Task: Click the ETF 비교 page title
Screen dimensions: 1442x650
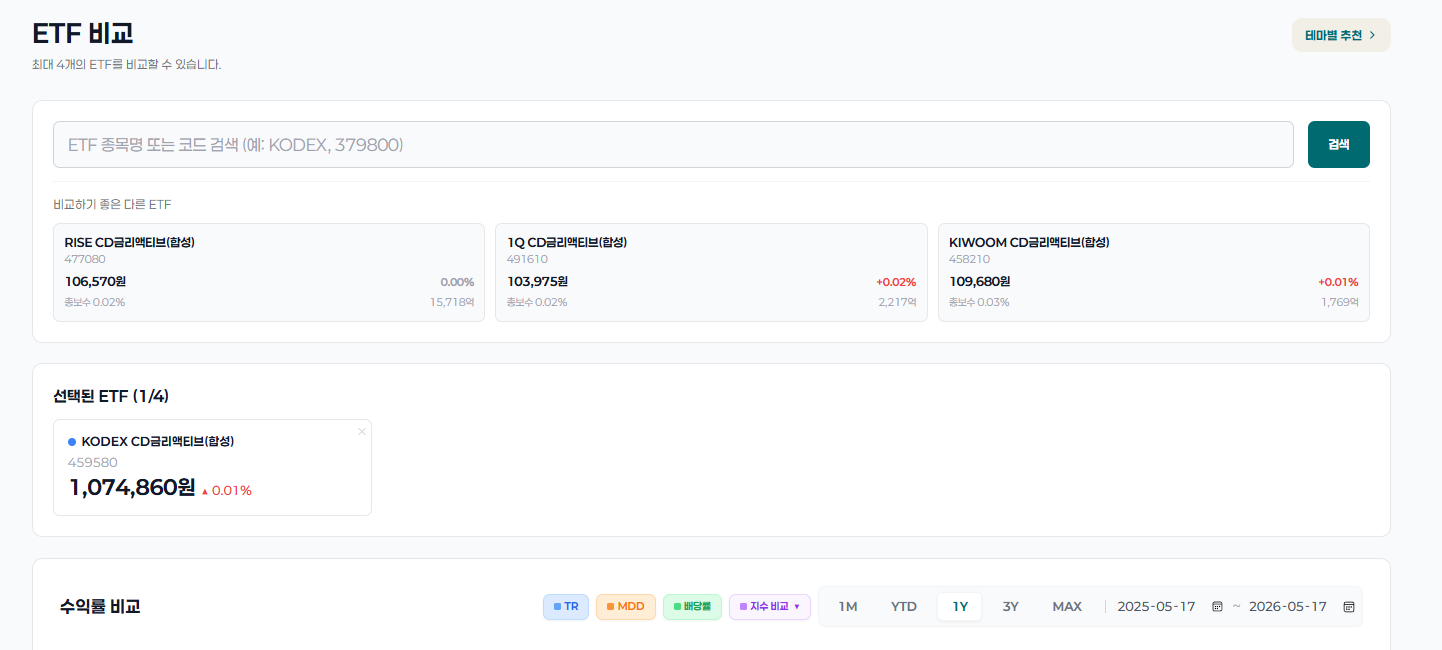Action: tap(83, 33)
